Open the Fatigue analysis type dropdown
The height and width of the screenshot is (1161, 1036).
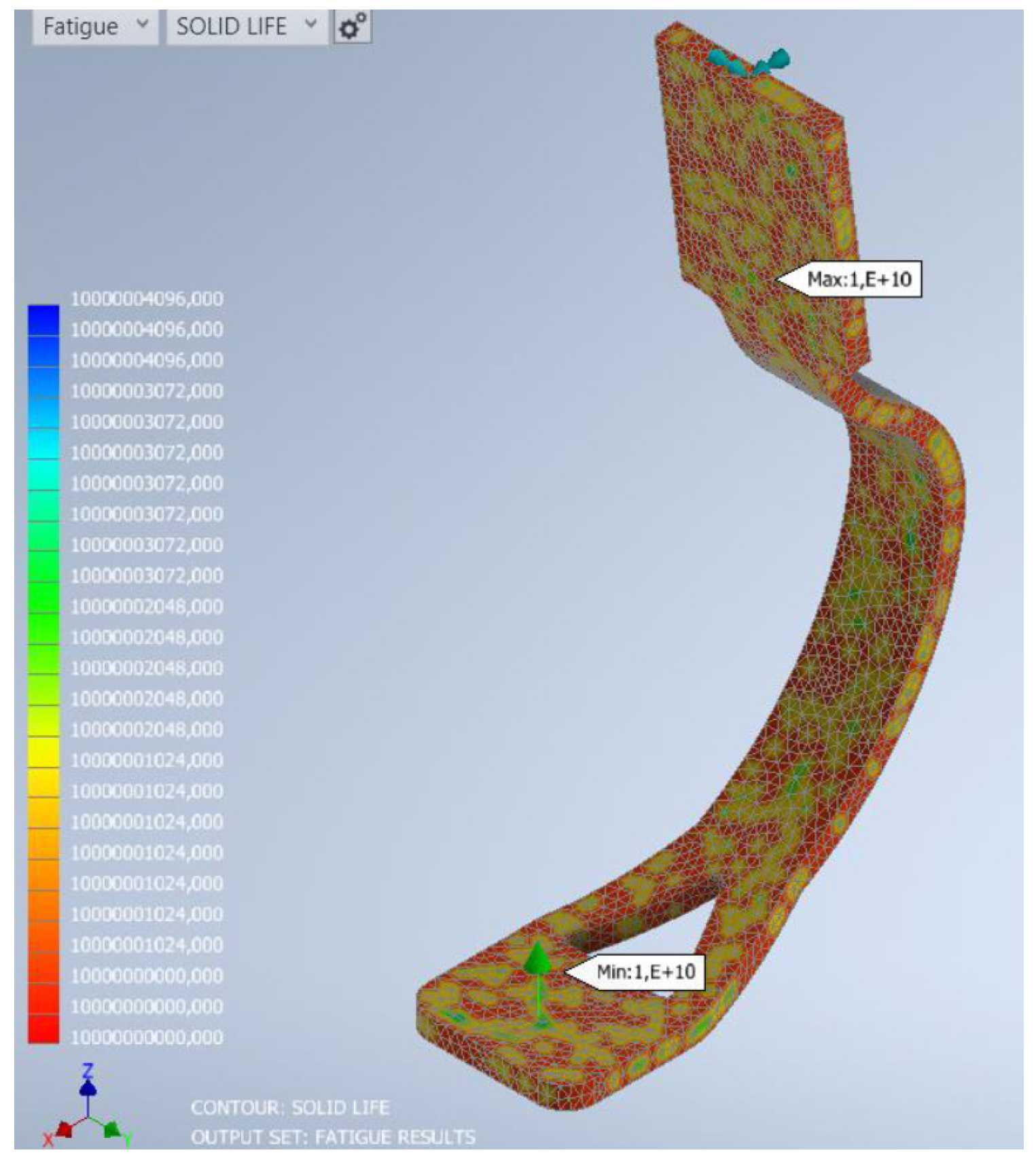pyautogui.click(x=94, y=27)
